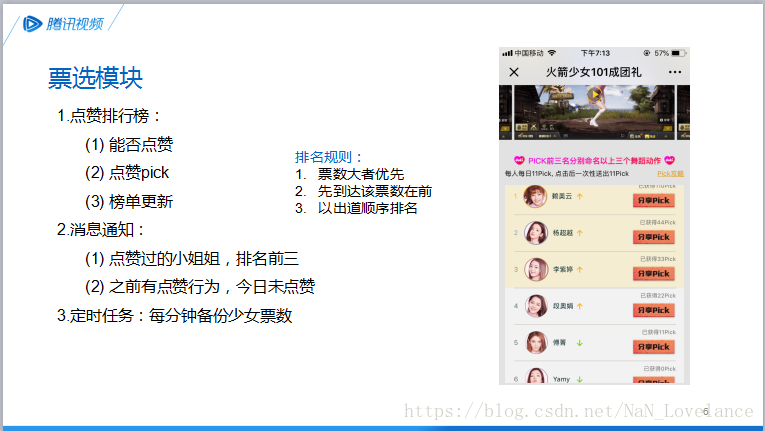
Task: Click the rule 票数大者优先
Action: click(361, 174)
